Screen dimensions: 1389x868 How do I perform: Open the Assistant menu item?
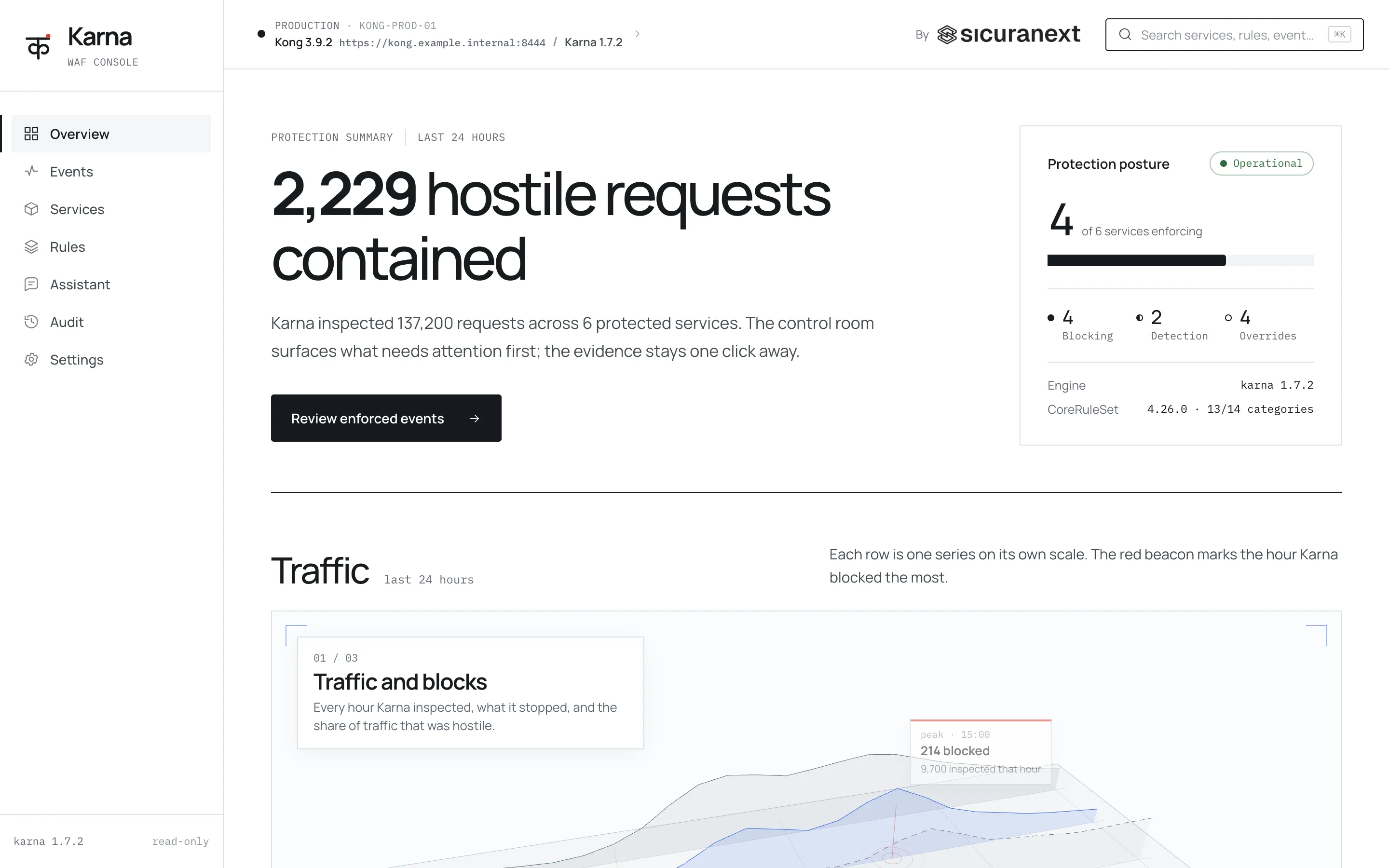point(111,284)
